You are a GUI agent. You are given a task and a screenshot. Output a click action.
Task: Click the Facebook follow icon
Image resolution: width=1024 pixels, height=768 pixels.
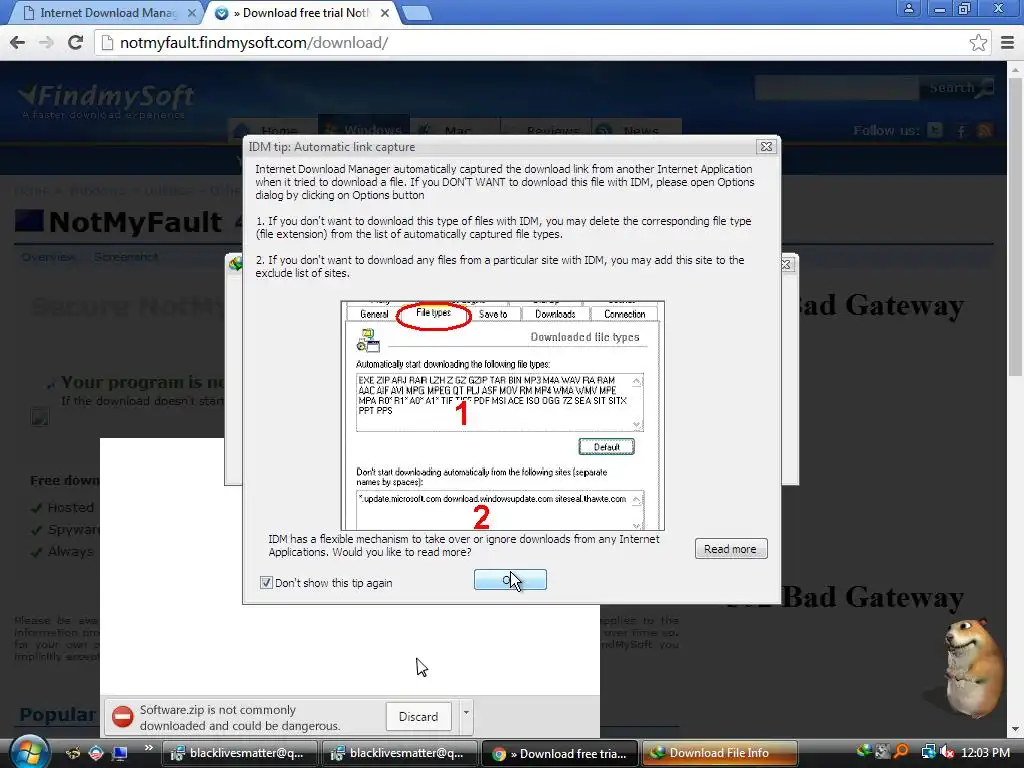(x=961, y=131)
